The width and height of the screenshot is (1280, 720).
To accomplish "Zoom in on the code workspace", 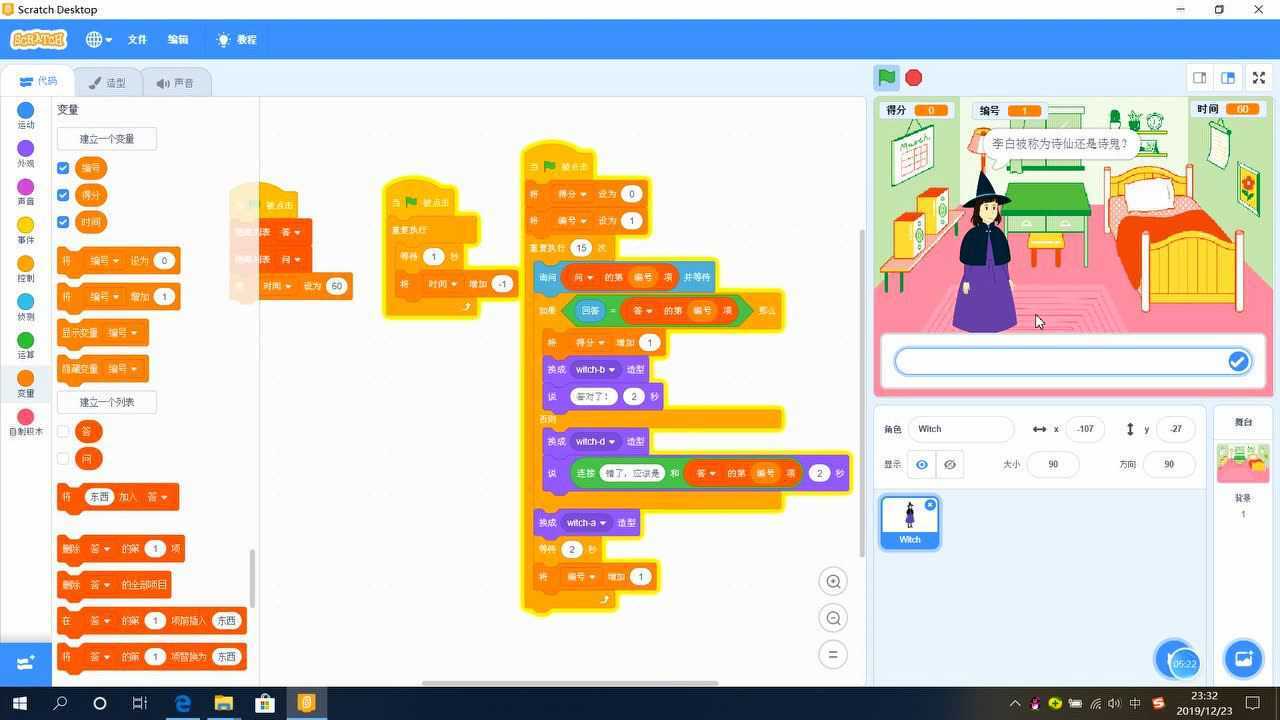I will pyautogui.click(x=833, y=582).
